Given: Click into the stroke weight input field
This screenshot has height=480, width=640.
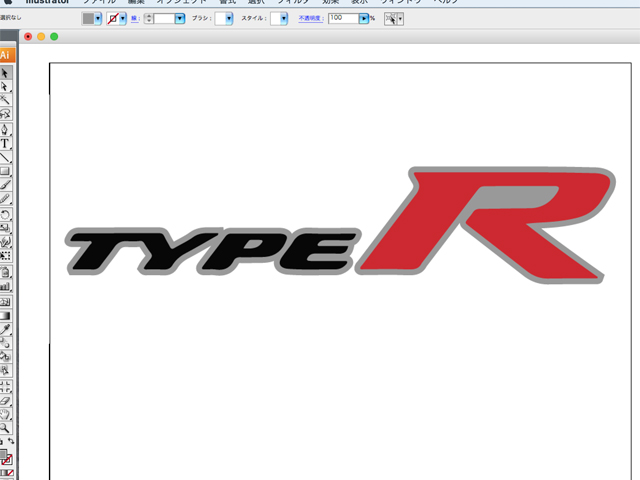Looking at the screenshot, I should click(164, 19).
